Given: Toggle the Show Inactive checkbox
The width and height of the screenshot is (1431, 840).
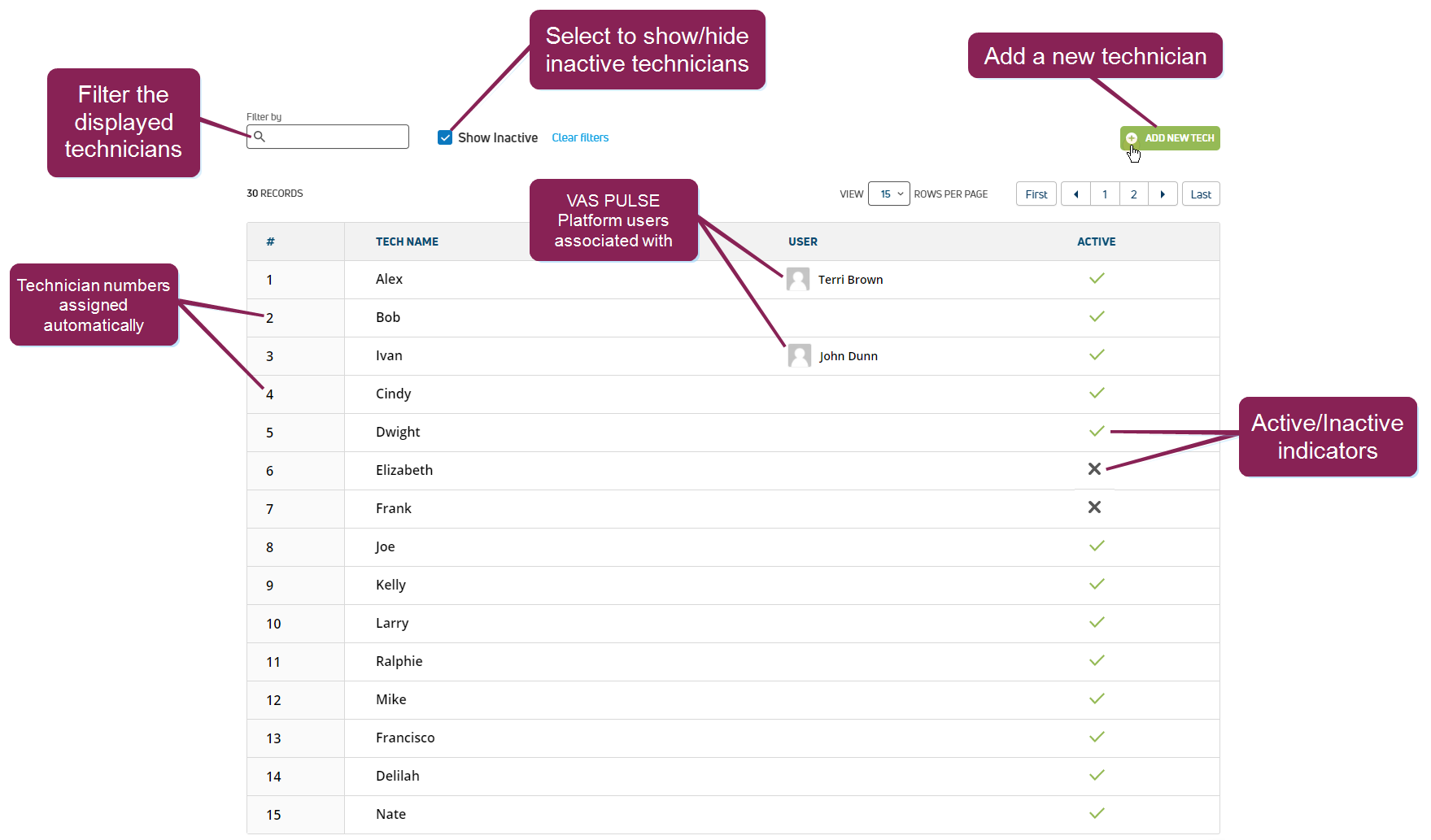Looking at the screenshot, I should click(x=445, y=137).
